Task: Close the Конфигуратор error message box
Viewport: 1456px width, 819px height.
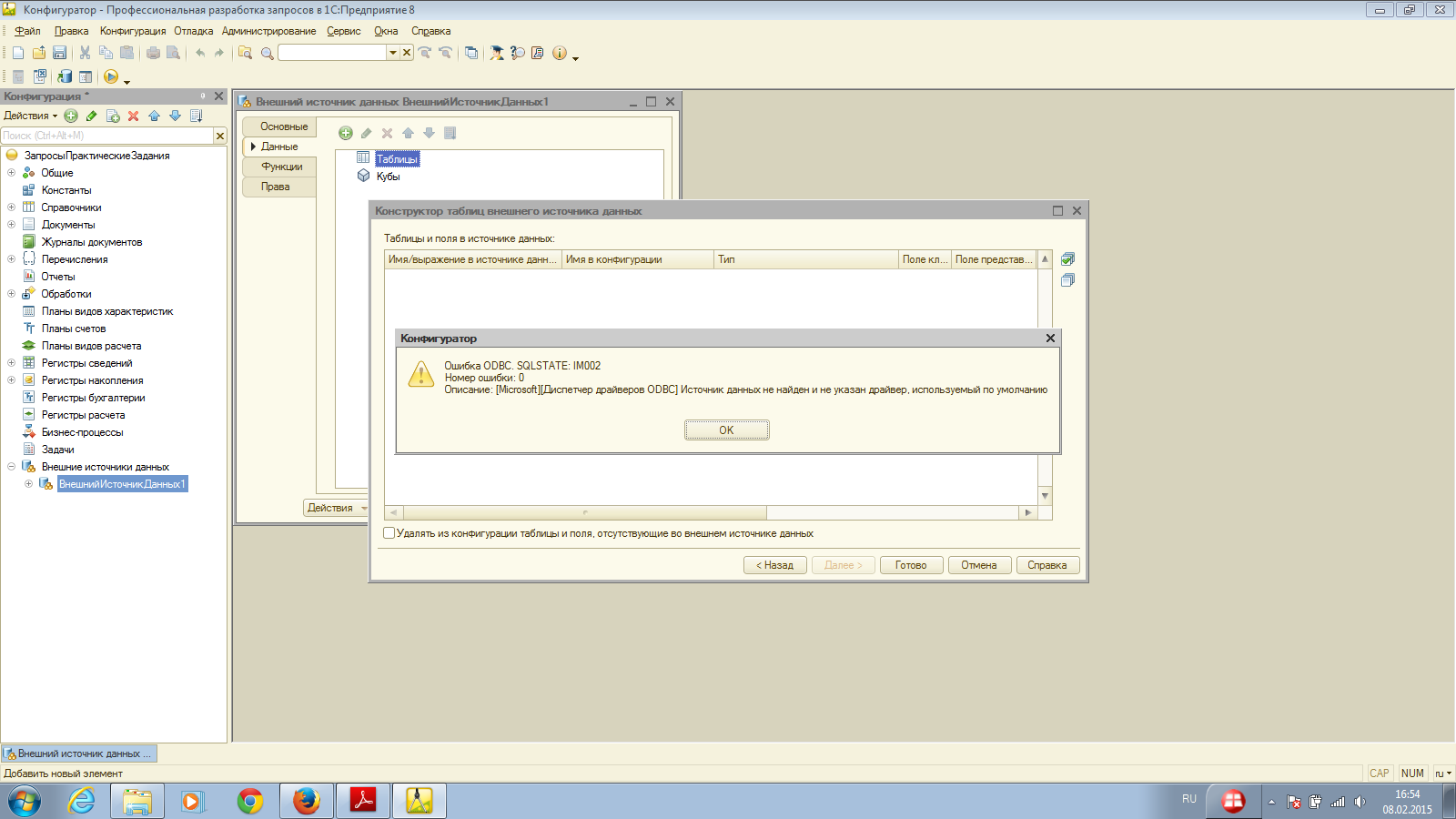Action: (1050, 339)
